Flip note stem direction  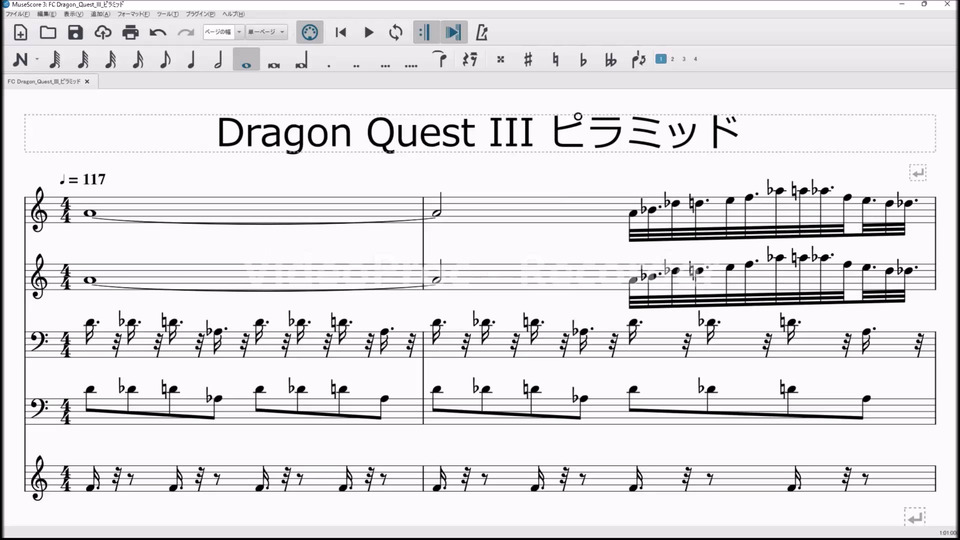point(638,59)
